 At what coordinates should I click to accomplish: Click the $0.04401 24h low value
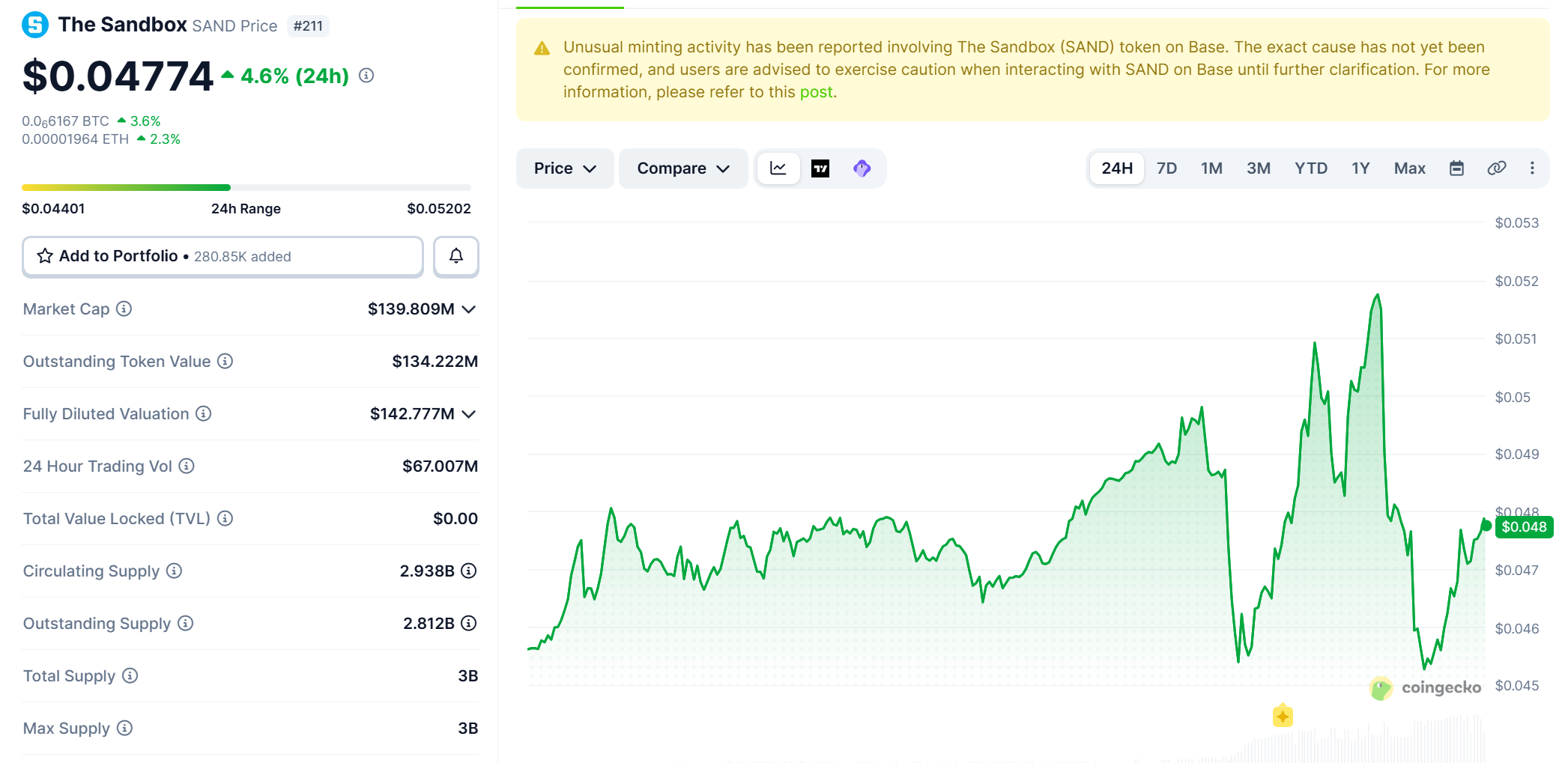(53, 209)
